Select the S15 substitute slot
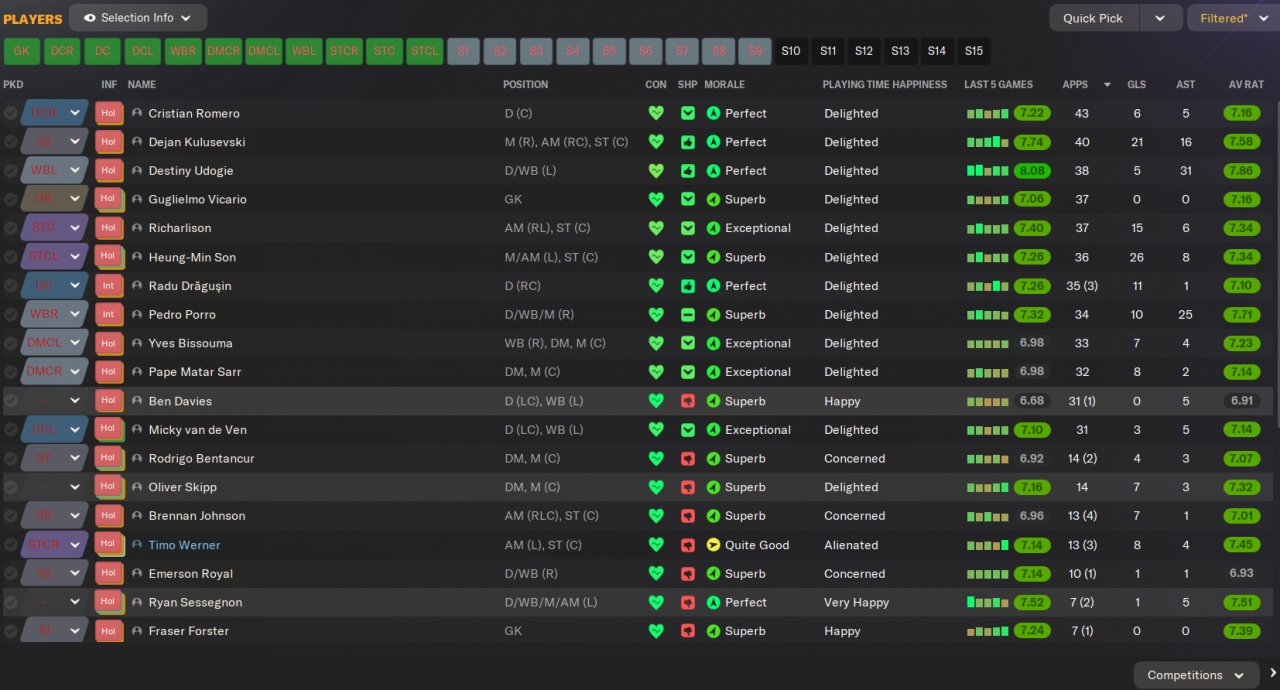Image resolution: width=1280 pixels, height=690 pixels. point(973,51)
